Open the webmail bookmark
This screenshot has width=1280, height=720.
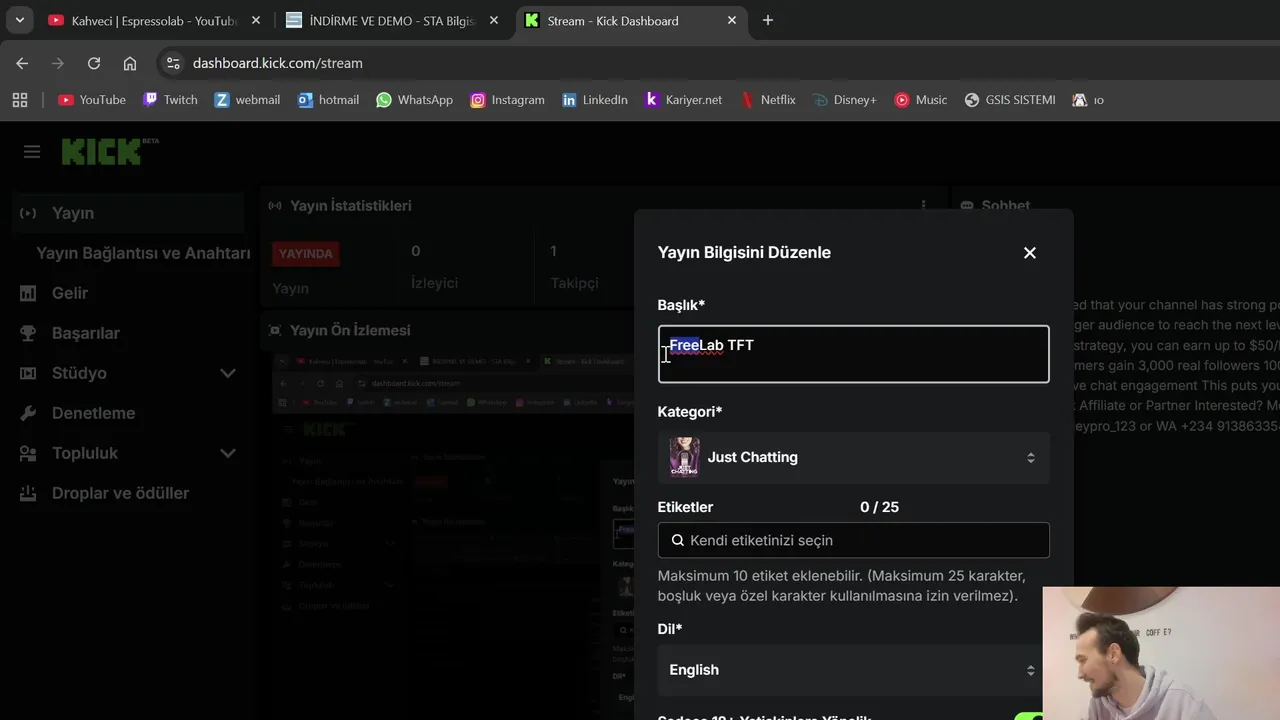click(x=247, y=100)
